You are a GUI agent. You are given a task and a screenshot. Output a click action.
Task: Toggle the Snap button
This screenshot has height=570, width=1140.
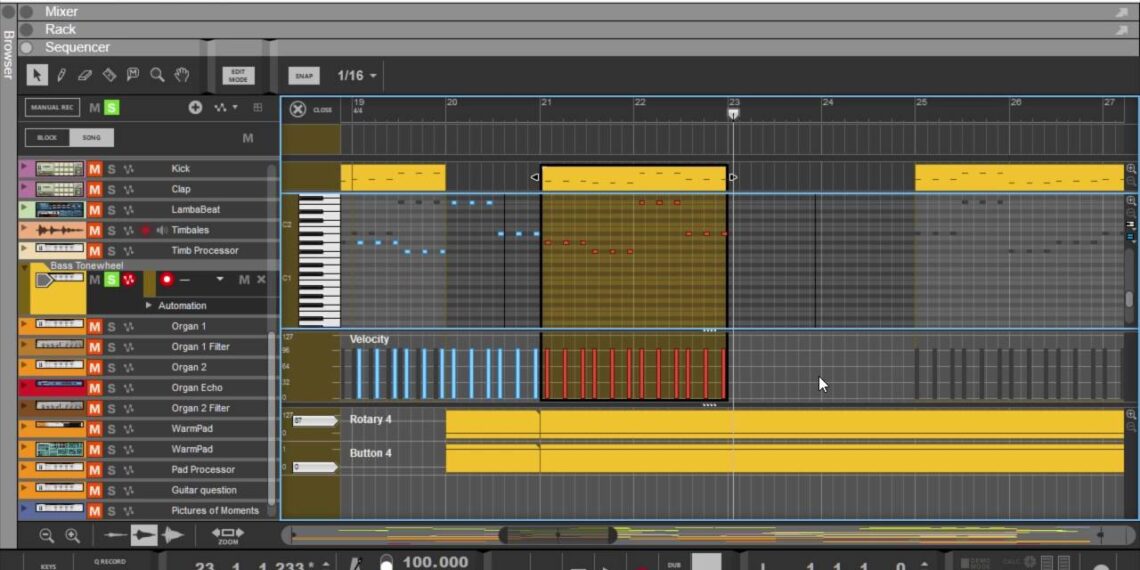point(304,76)
